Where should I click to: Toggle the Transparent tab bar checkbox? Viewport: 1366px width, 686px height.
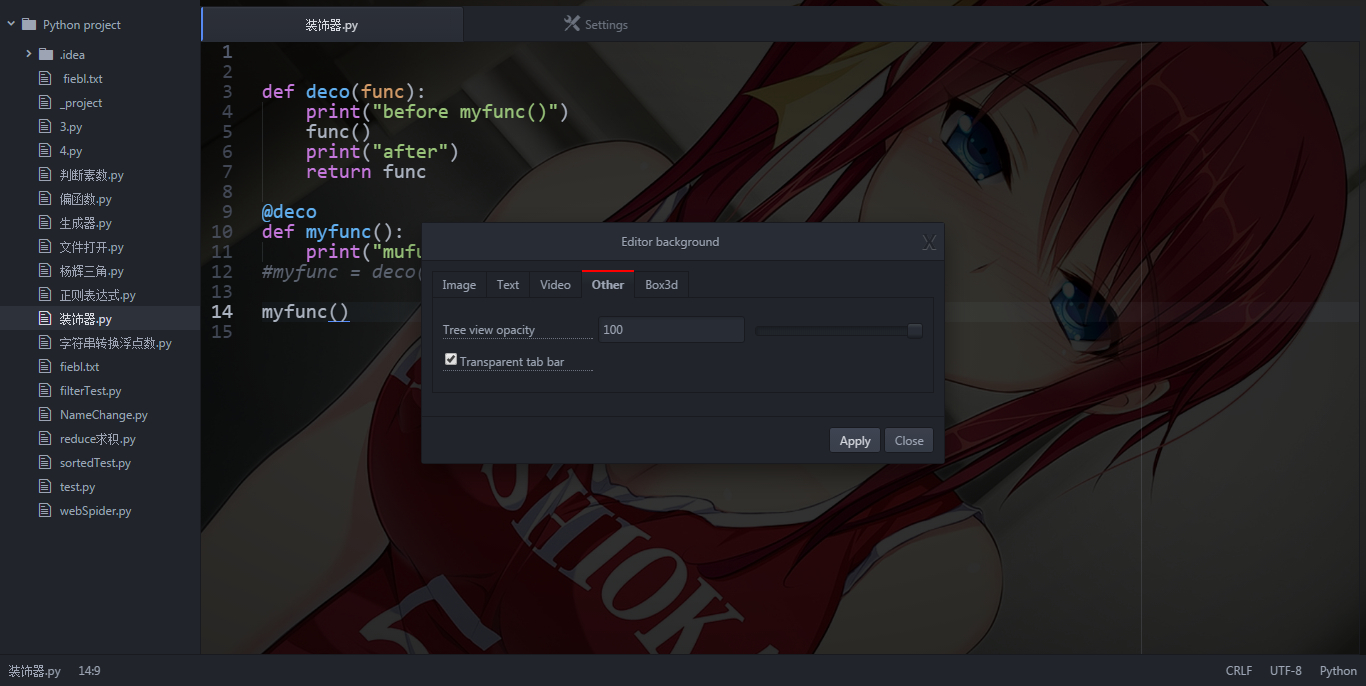tap(451, 359)
